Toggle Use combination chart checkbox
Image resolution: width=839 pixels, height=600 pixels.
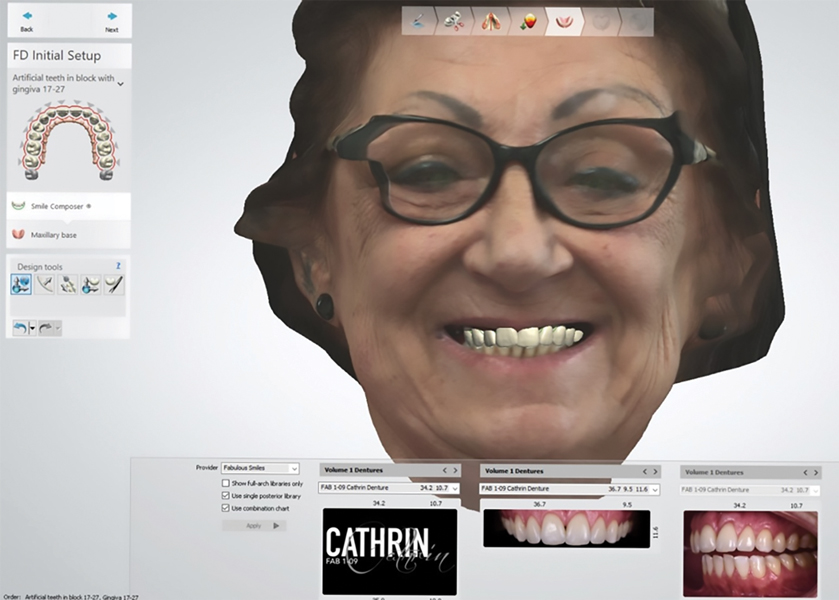click(x=226, y=508)
